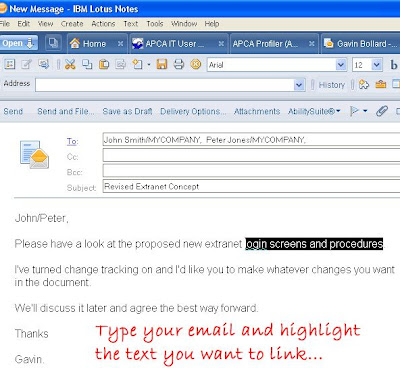400x368 pixels.
Task: Open the File menu
Action: coord(5,24)
